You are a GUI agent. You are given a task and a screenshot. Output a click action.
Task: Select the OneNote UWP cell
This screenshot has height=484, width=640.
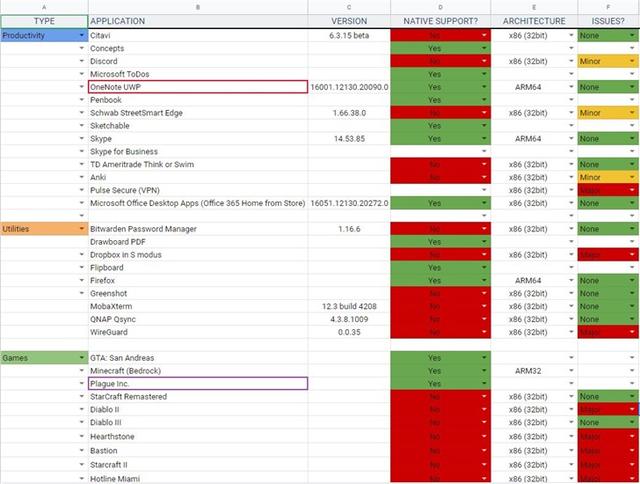tap(198, 87)
